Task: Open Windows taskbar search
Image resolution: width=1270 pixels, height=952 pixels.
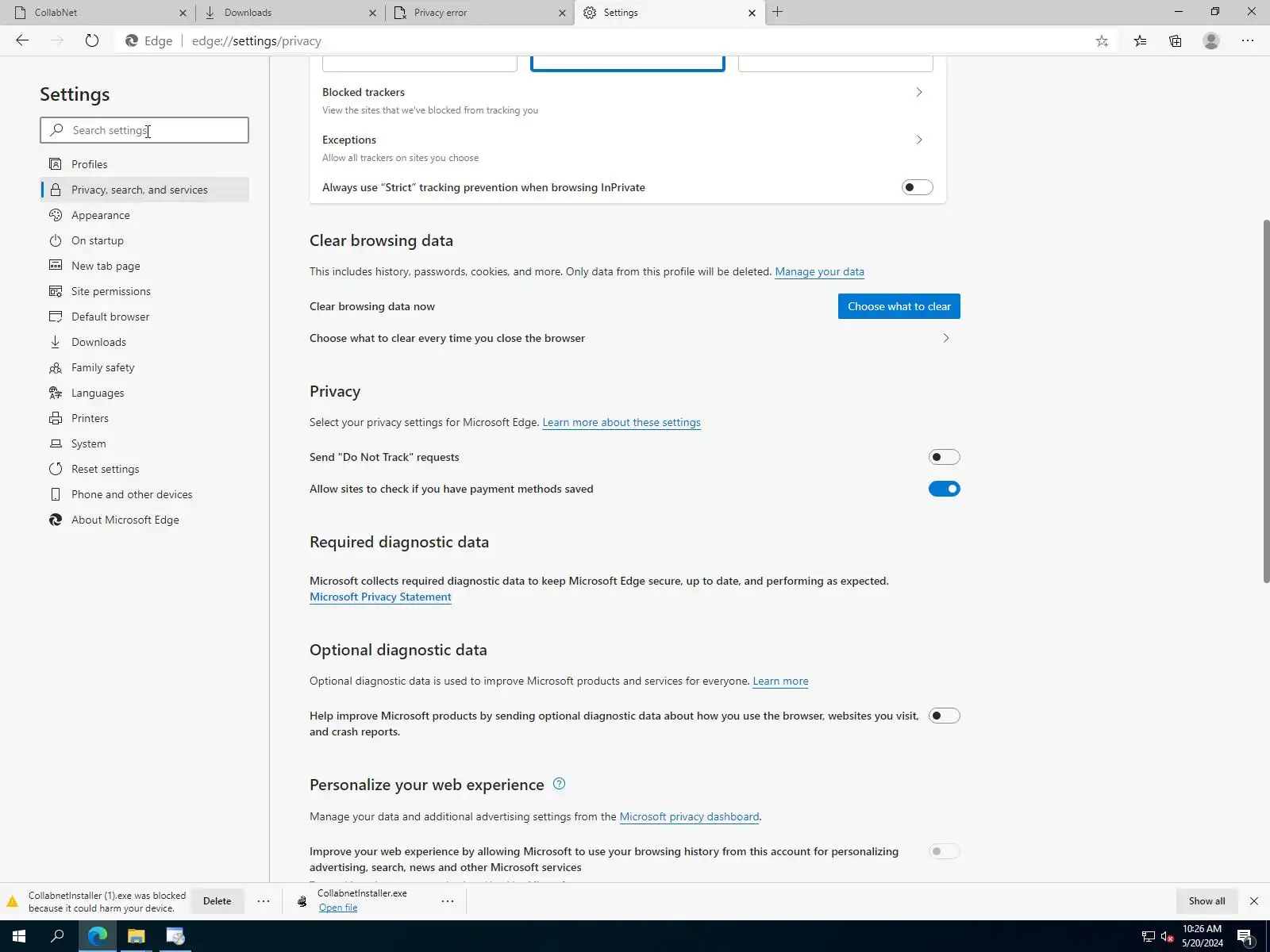Action: [x=57, y=936]
